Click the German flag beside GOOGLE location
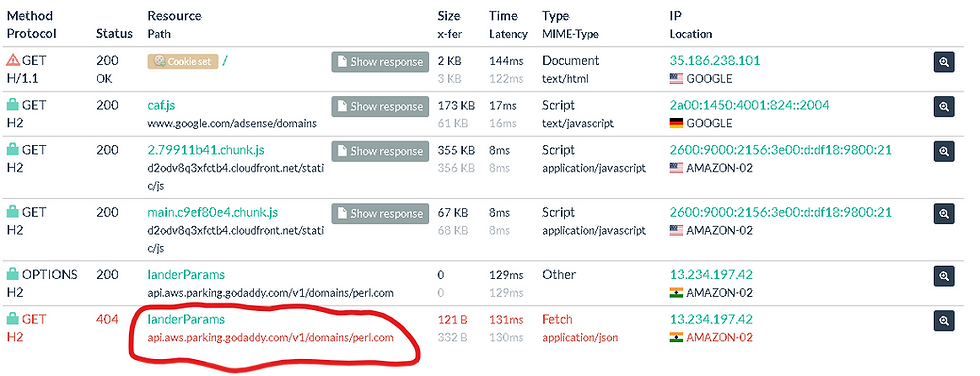 (676, 124)
